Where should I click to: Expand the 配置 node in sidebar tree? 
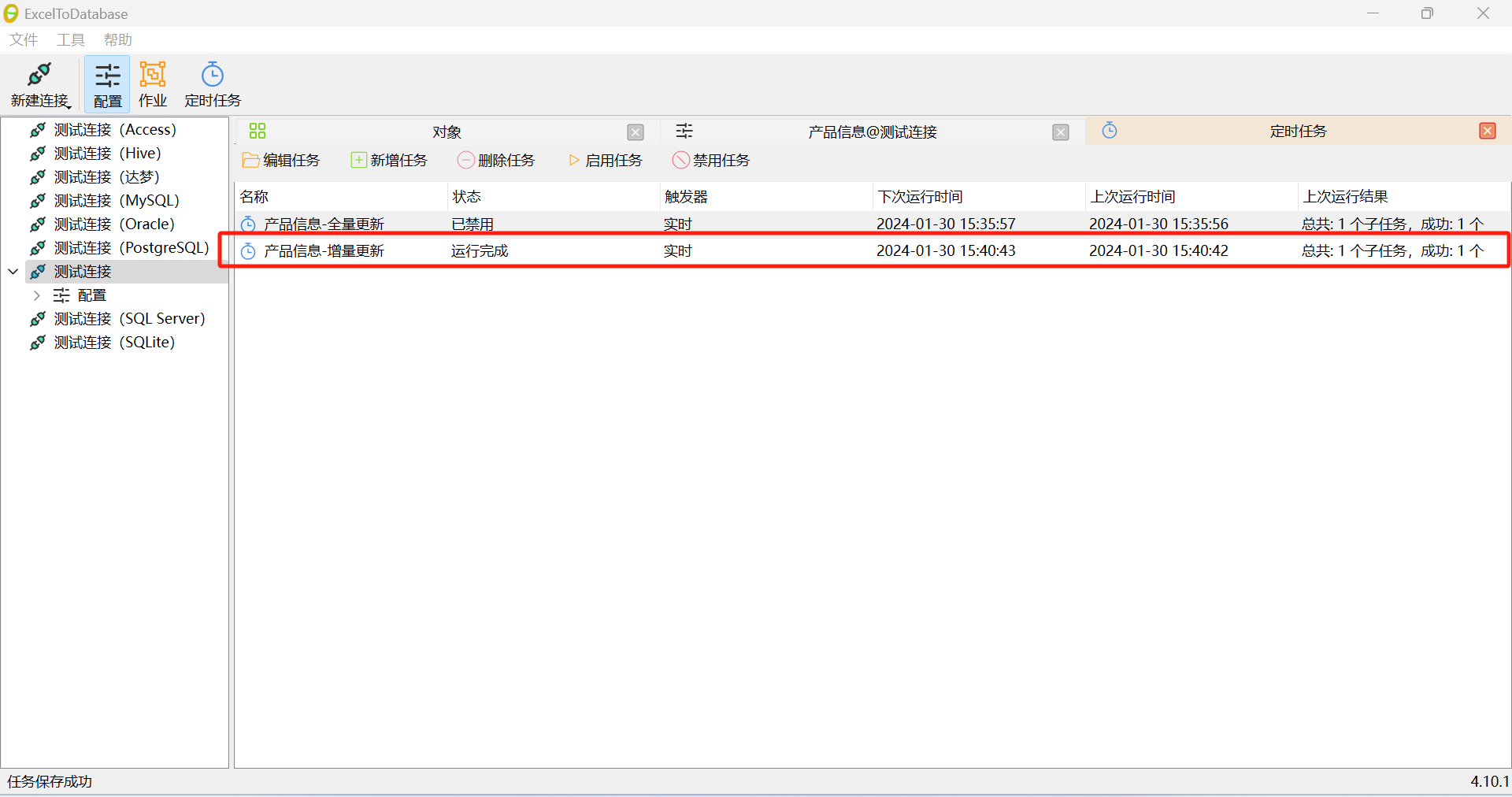(x=36, y=295)
